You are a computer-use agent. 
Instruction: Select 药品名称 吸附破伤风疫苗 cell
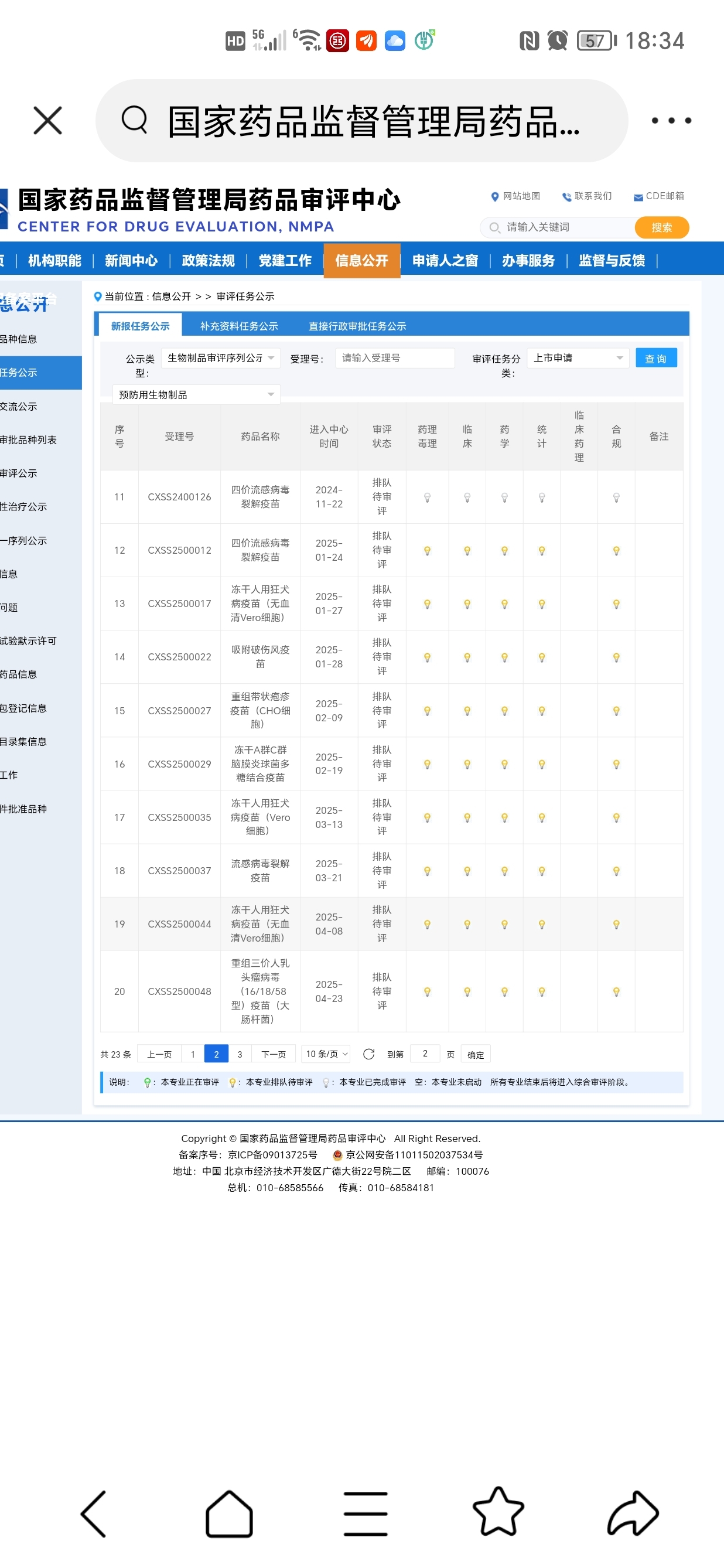pyautogui.click(x=261, y=657)
